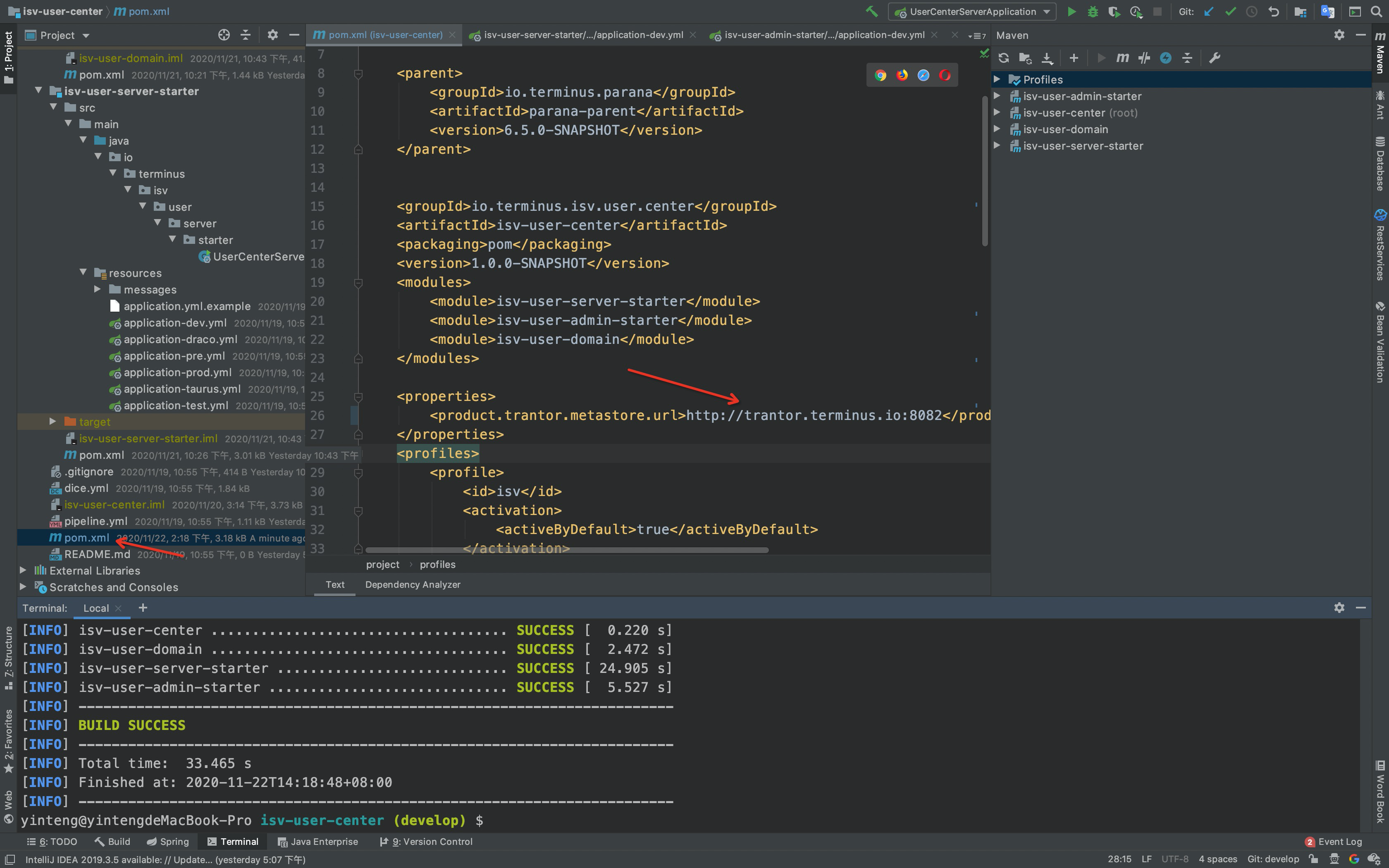This screenshot has height=868, width=1389.
Task: Roll back changes with the Git undo arrow
Action: pyautogui.click(x=1274, y=12)
